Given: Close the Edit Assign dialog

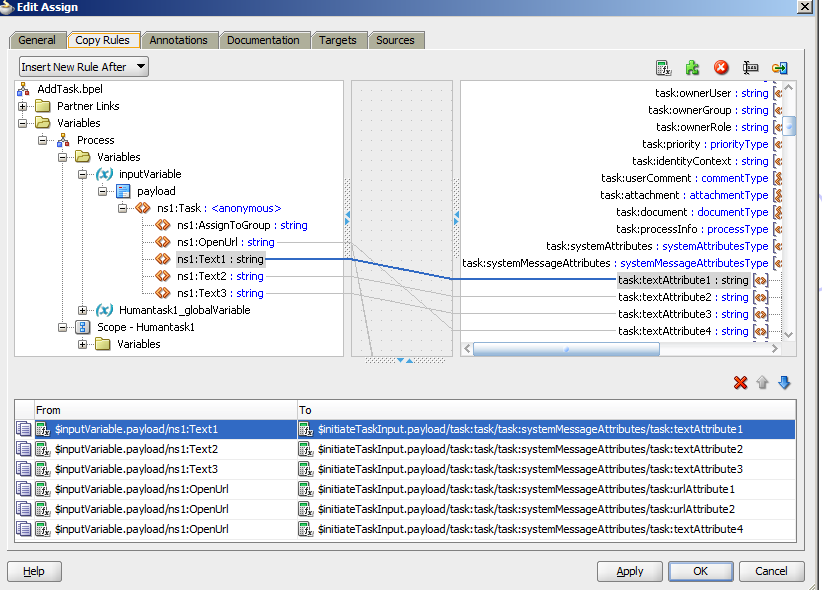Looking at the screenshot, I should (x=805, y=7).
